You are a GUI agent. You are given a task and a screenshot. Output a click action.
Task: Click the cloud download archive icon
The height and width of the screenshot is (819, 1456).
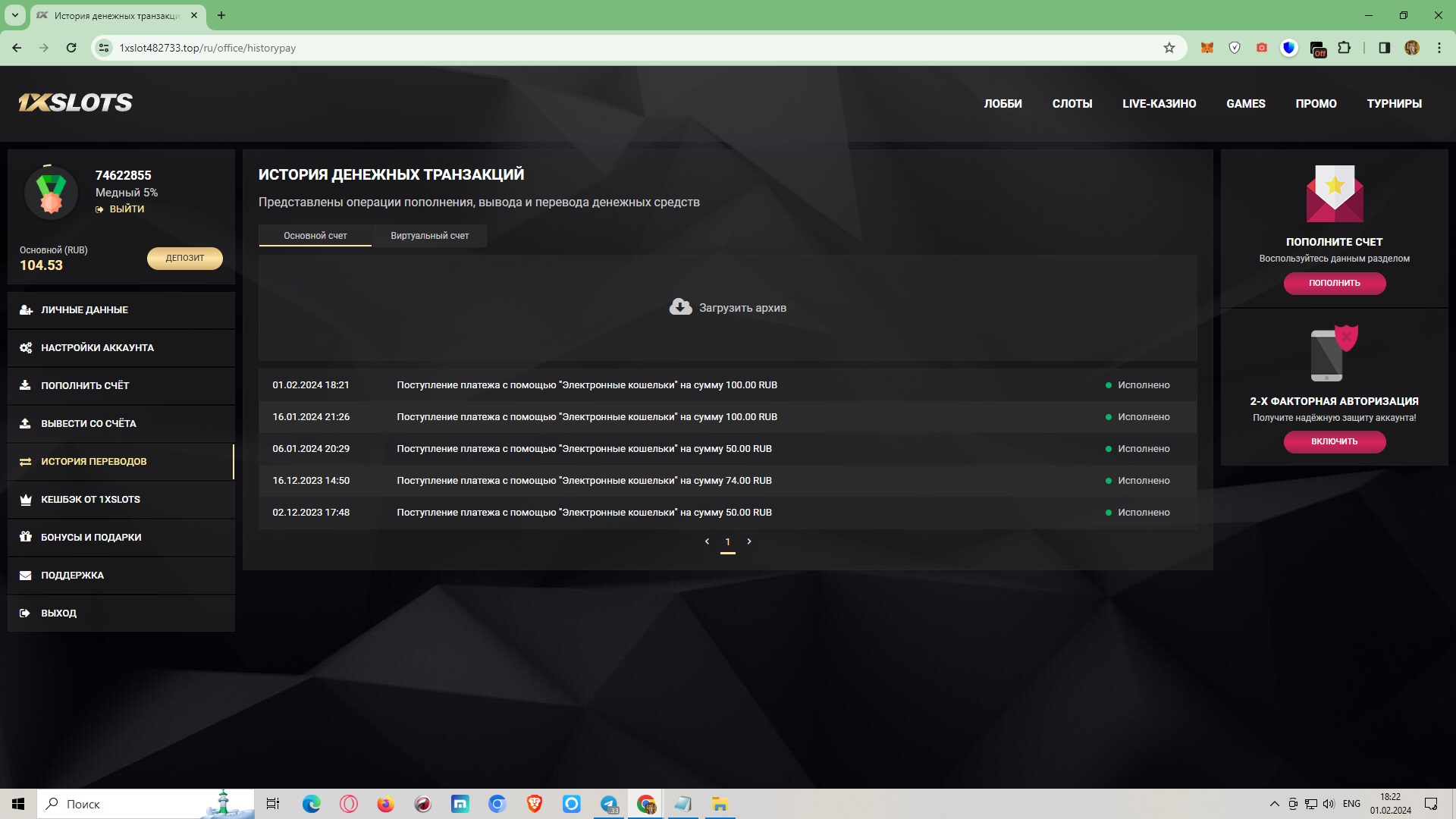(x=680, y=307)
